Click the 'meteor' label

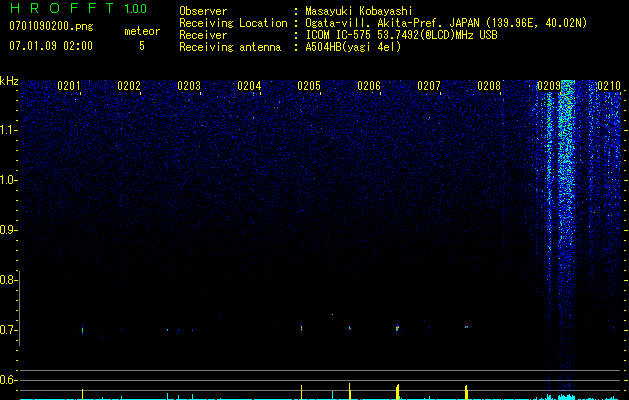click(x=142, y=31)
